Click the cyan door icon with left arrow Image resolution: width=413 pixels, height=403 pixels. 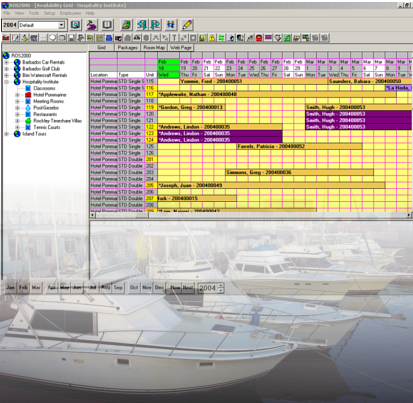coord(142,25)
